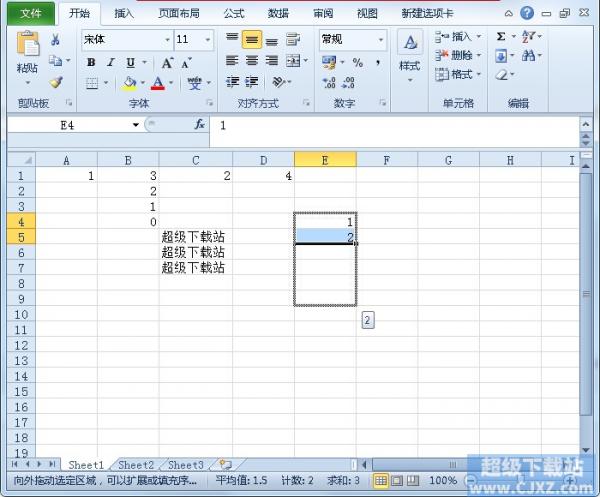This screenshot has height=497, width=600.
Task: Click the AutoSum sigma icon
Action: (x=501, y=36)
